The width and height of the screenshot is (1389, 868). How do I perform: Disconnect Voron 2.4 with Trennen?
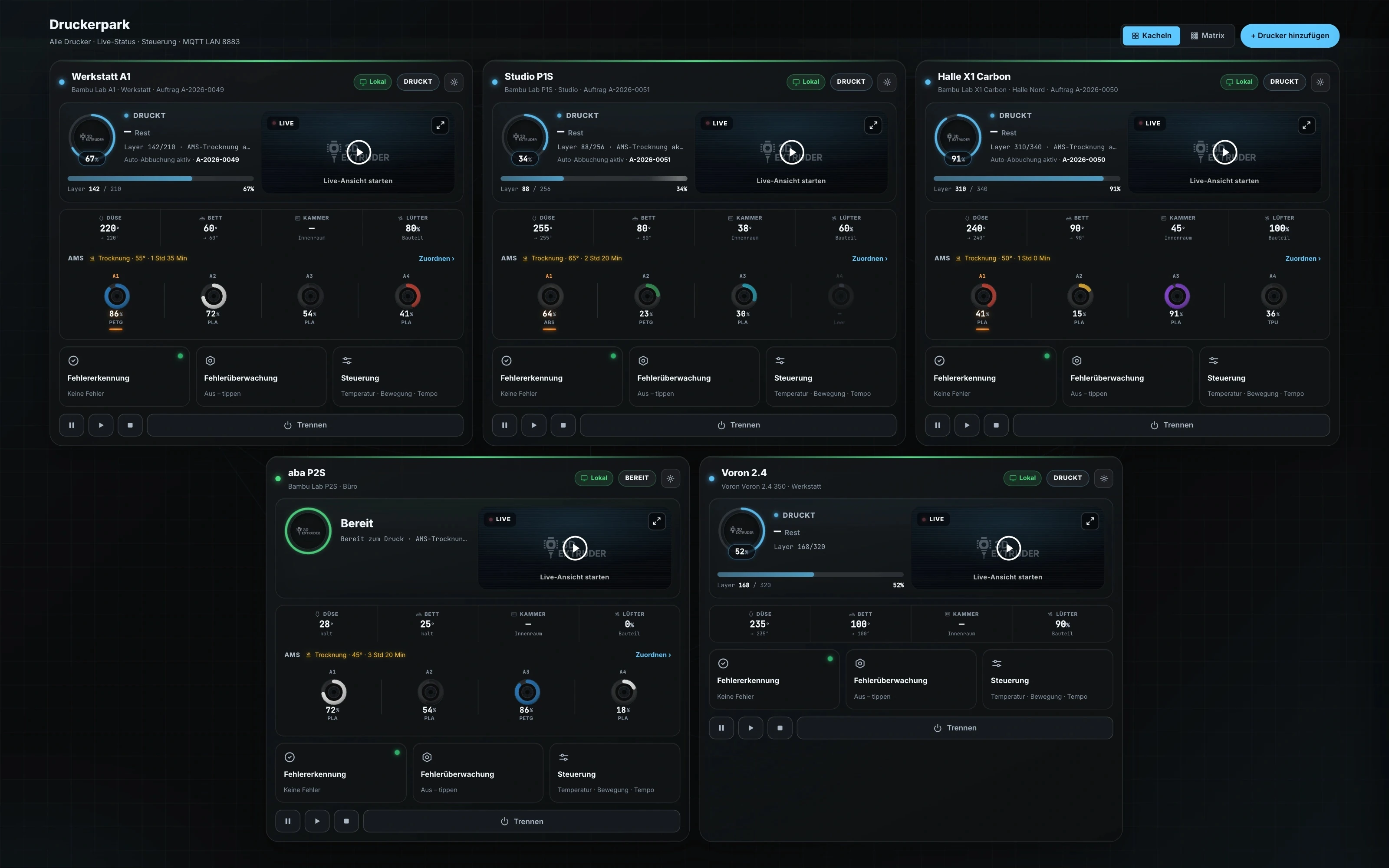[x=955, y=728]
